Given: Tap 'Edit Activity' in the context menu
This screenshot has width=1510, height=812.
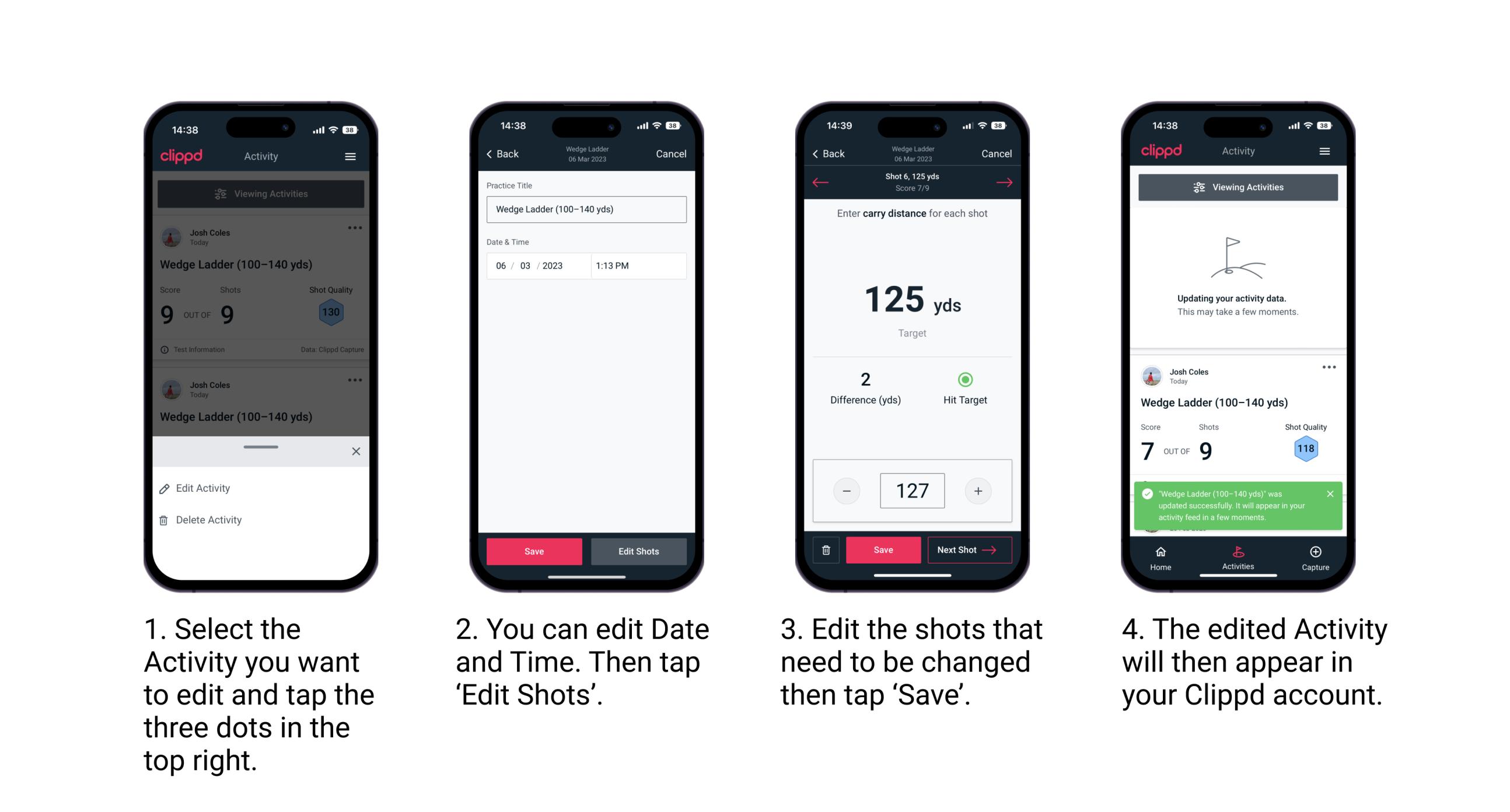Looking at the screenshot, I should (x=204, y=489).
